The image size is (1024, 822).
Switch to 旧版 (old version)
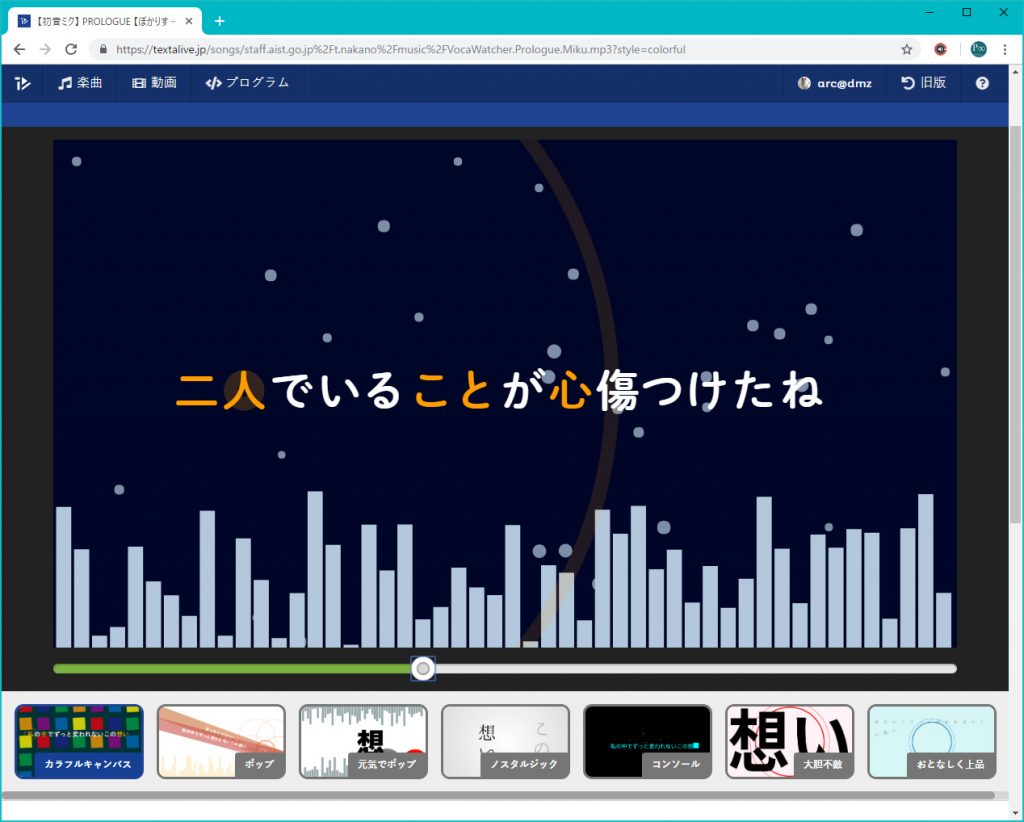(923, 83)
